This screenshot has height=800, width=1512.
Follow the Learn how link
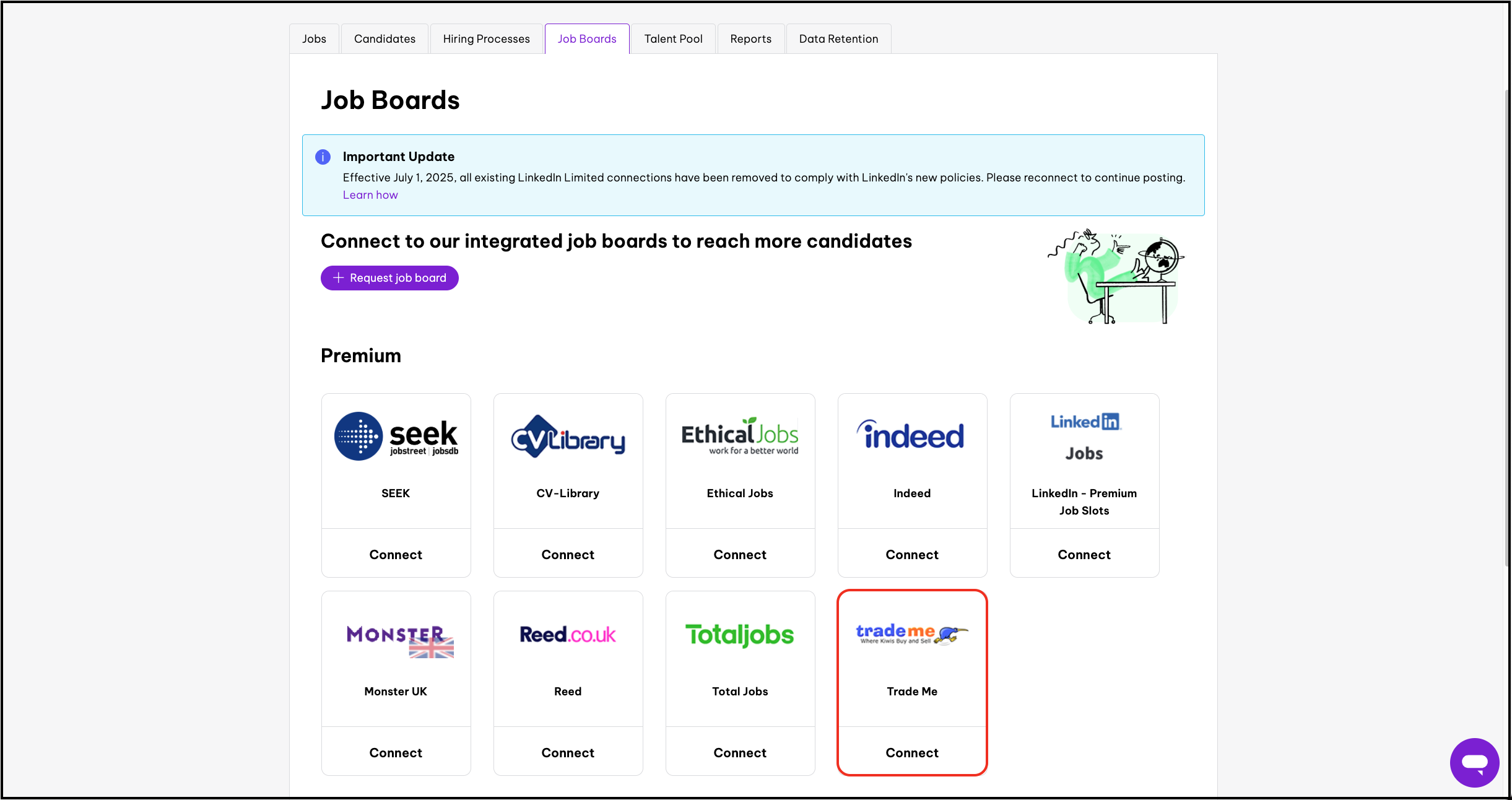(370, 195)
